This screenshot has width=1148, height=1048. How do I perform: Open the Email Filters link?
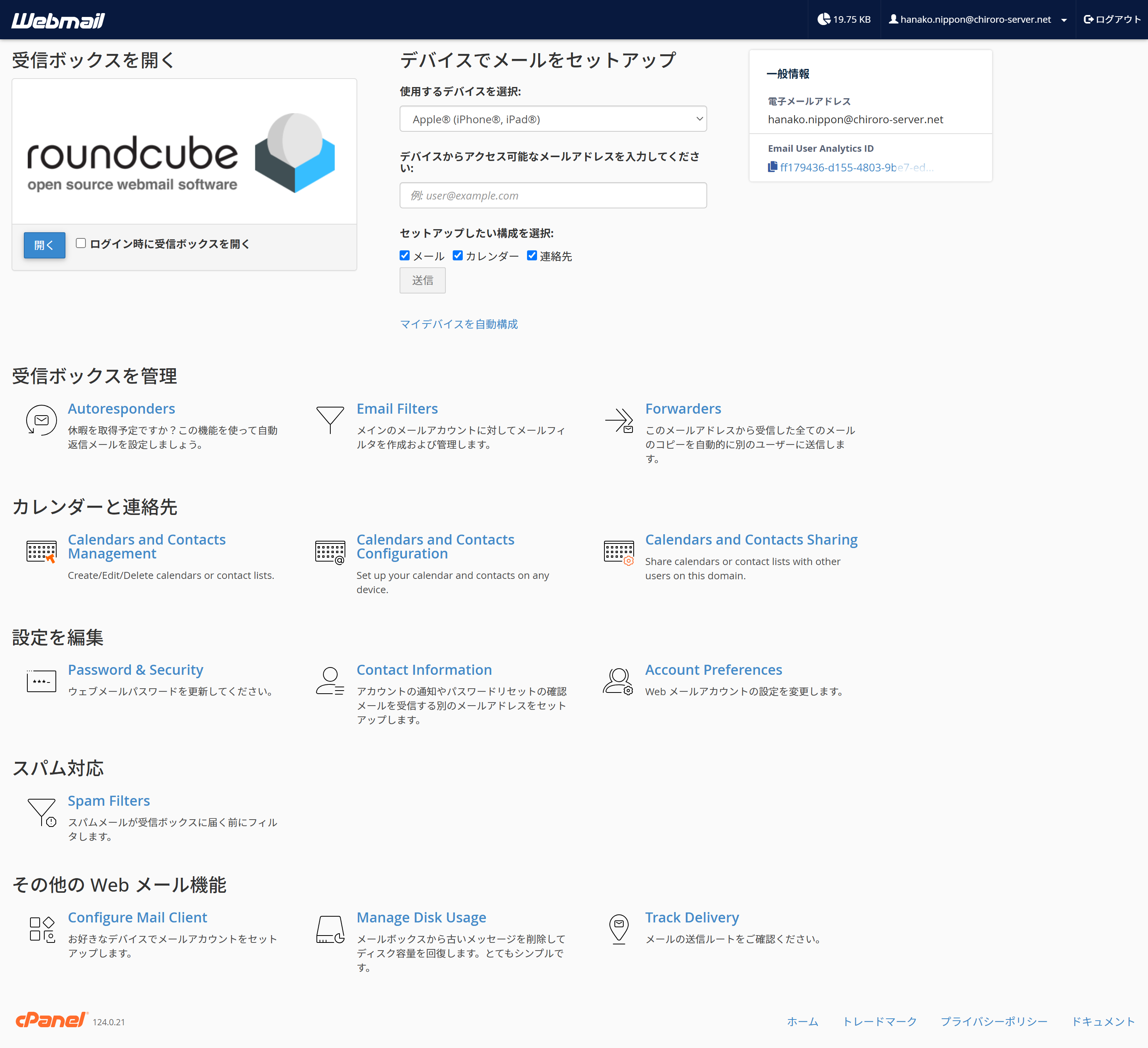point(397,408)
